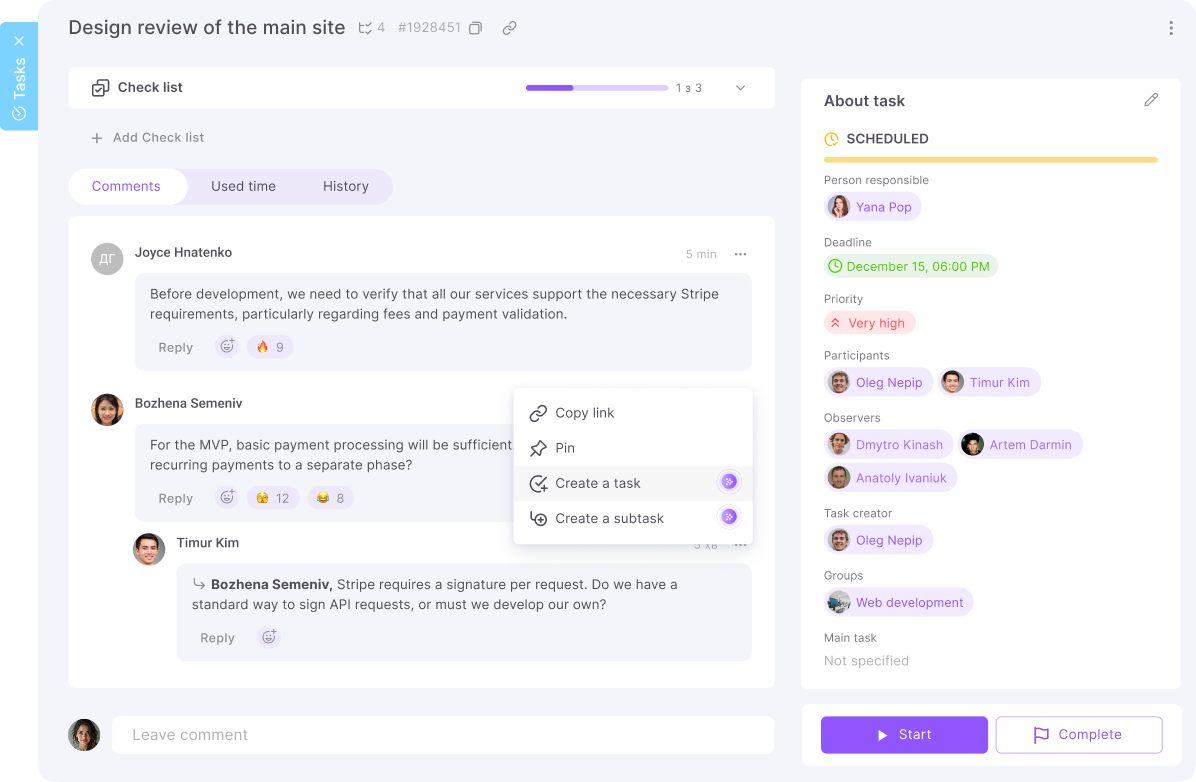Open the Very high priority selector
The width and height of the screenshot is (1196, 782).
pyautogui.click(x=869, y=323)
